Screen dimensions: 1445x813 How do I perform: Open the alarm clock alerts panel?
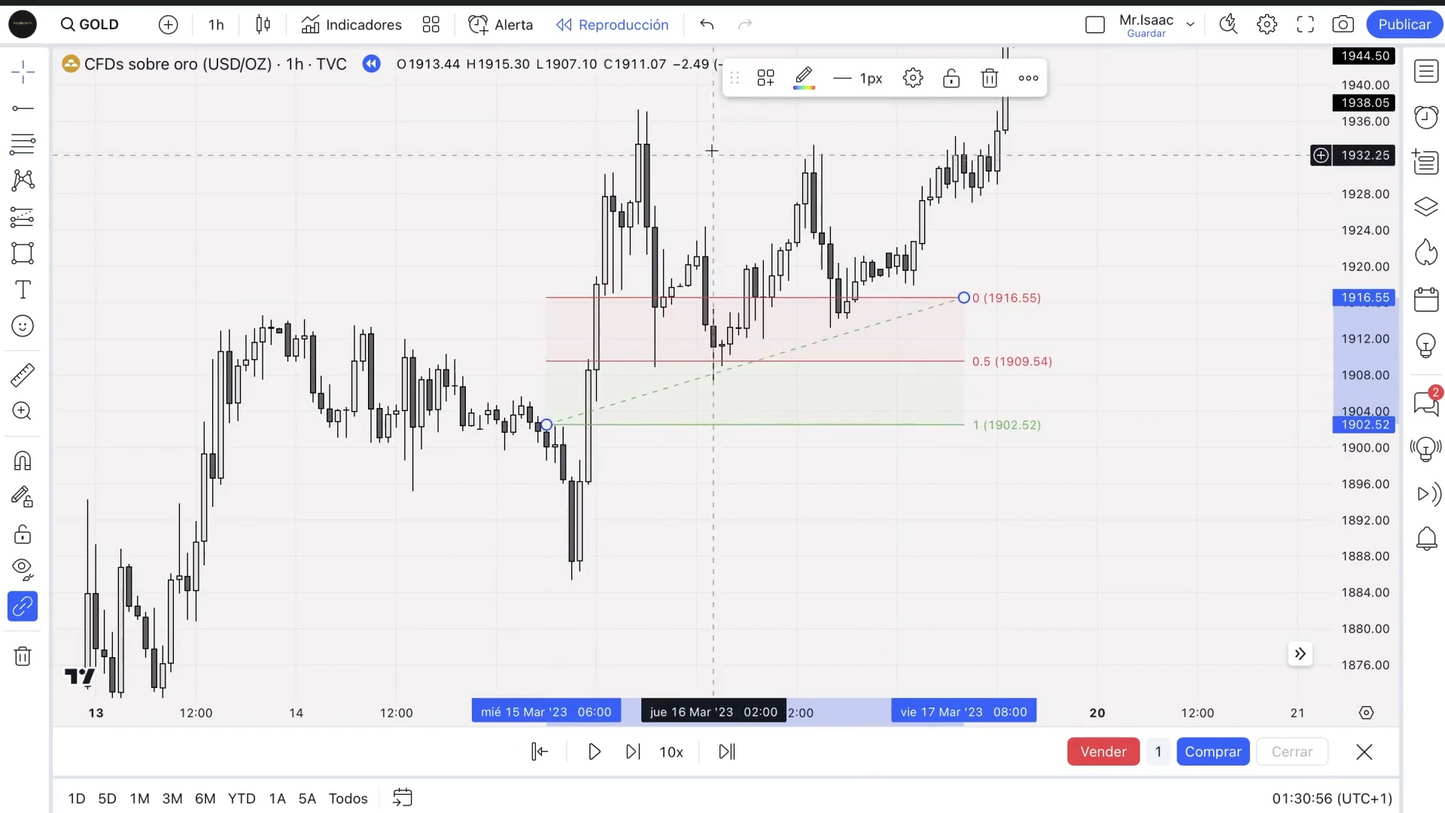click(x=1426, y=117)
